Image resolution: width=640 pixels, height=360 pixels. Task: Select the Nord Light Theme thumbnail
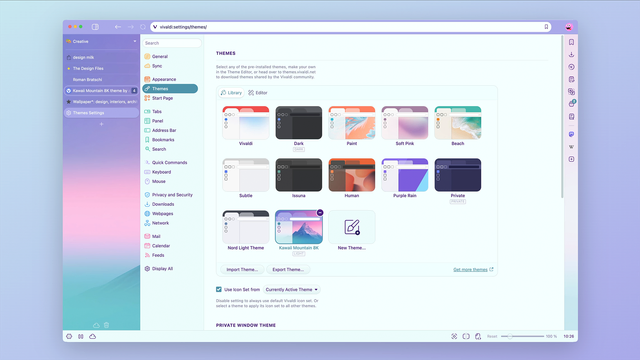tap(246, 227)
